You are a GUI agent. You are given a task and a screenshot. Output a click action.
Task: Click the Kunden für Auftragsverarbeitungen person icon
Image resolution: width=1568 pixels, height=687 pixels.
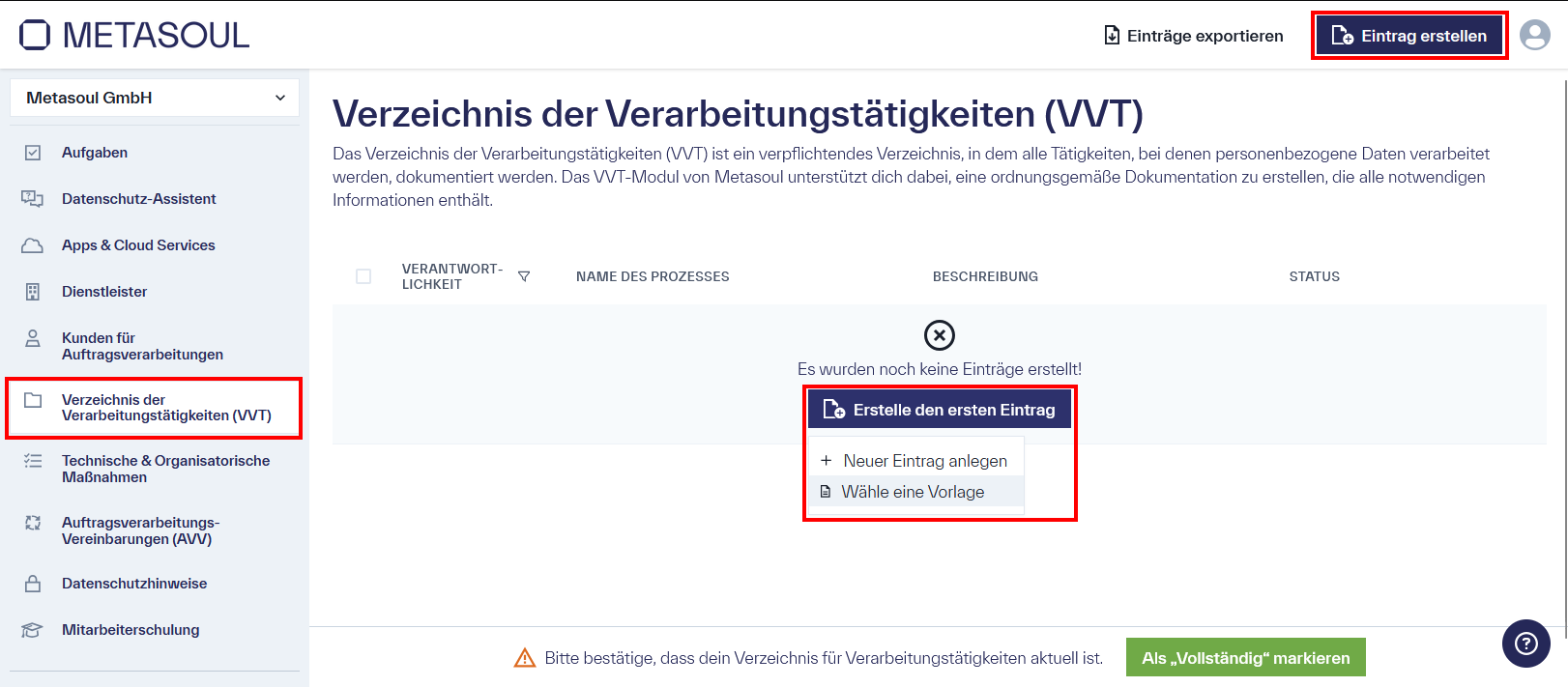(33, 338)
